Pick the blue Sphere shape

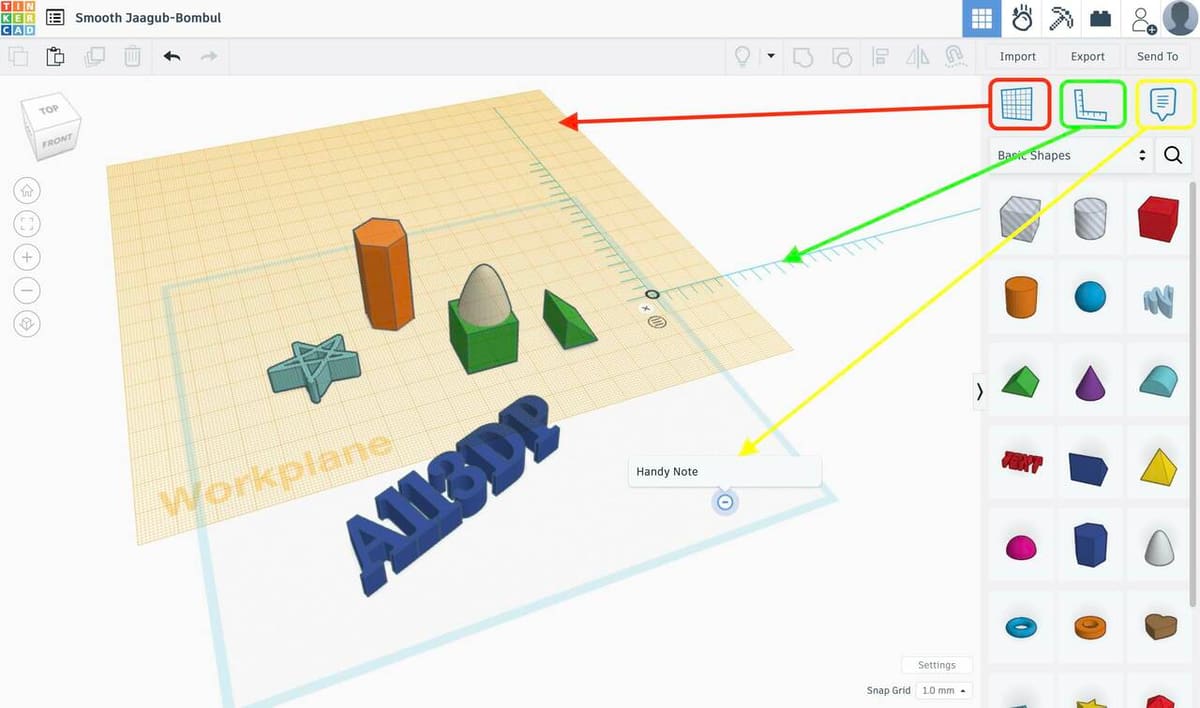pos(1090,297)
